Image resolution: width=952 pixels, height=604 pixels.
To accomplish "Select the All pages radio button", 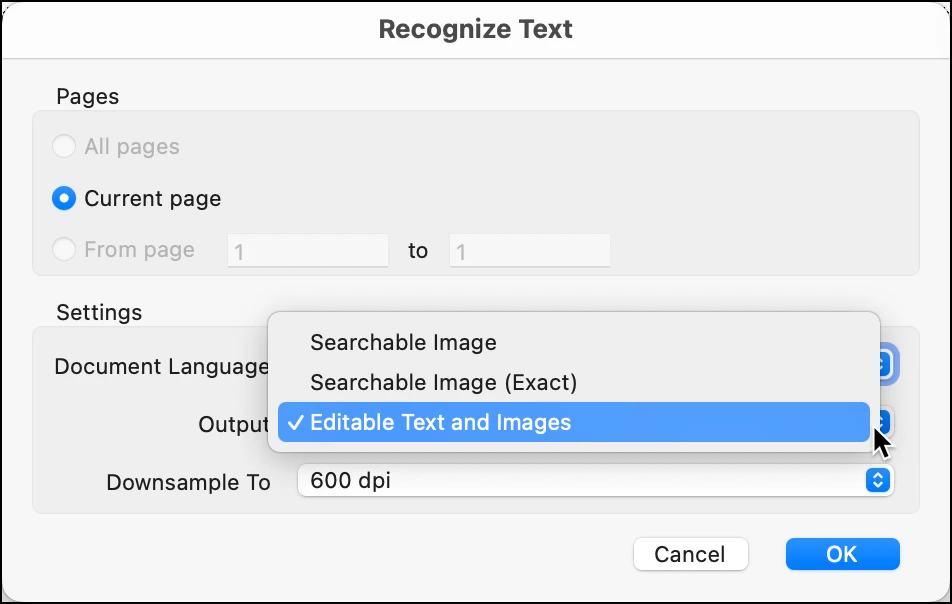I will (x=64, y=147).
